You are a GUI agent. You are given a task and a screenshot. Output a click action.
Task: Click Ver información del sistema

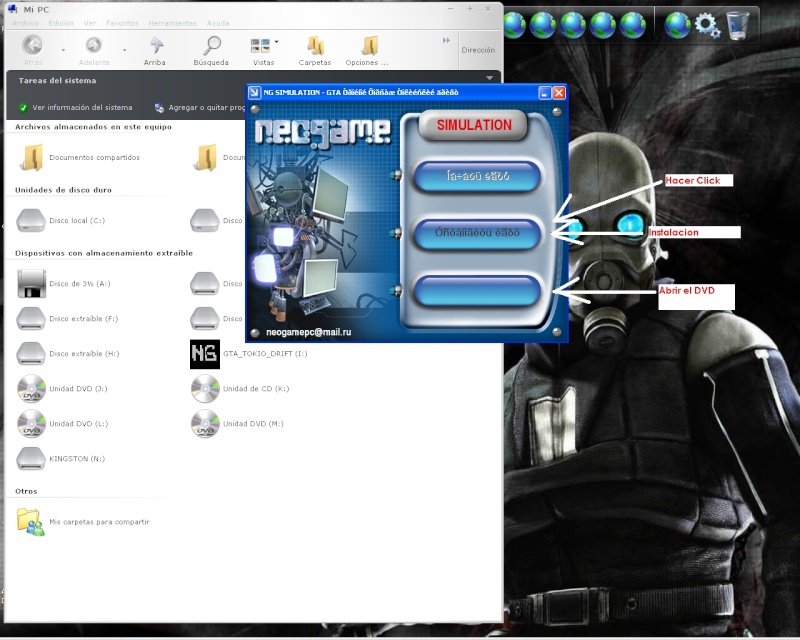76,108
